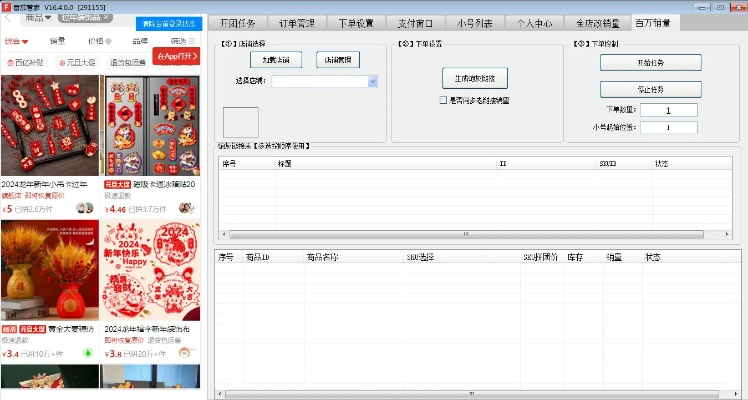Open the 筛选 filter menu icon
Screen dimensions: 748x400
[193, 42]
